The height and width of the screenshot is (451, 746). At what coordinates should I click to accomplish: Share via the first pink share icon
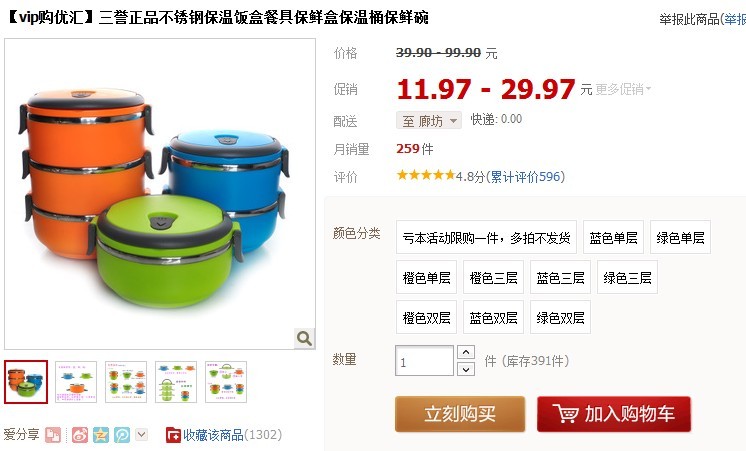[x=53, y=435]
